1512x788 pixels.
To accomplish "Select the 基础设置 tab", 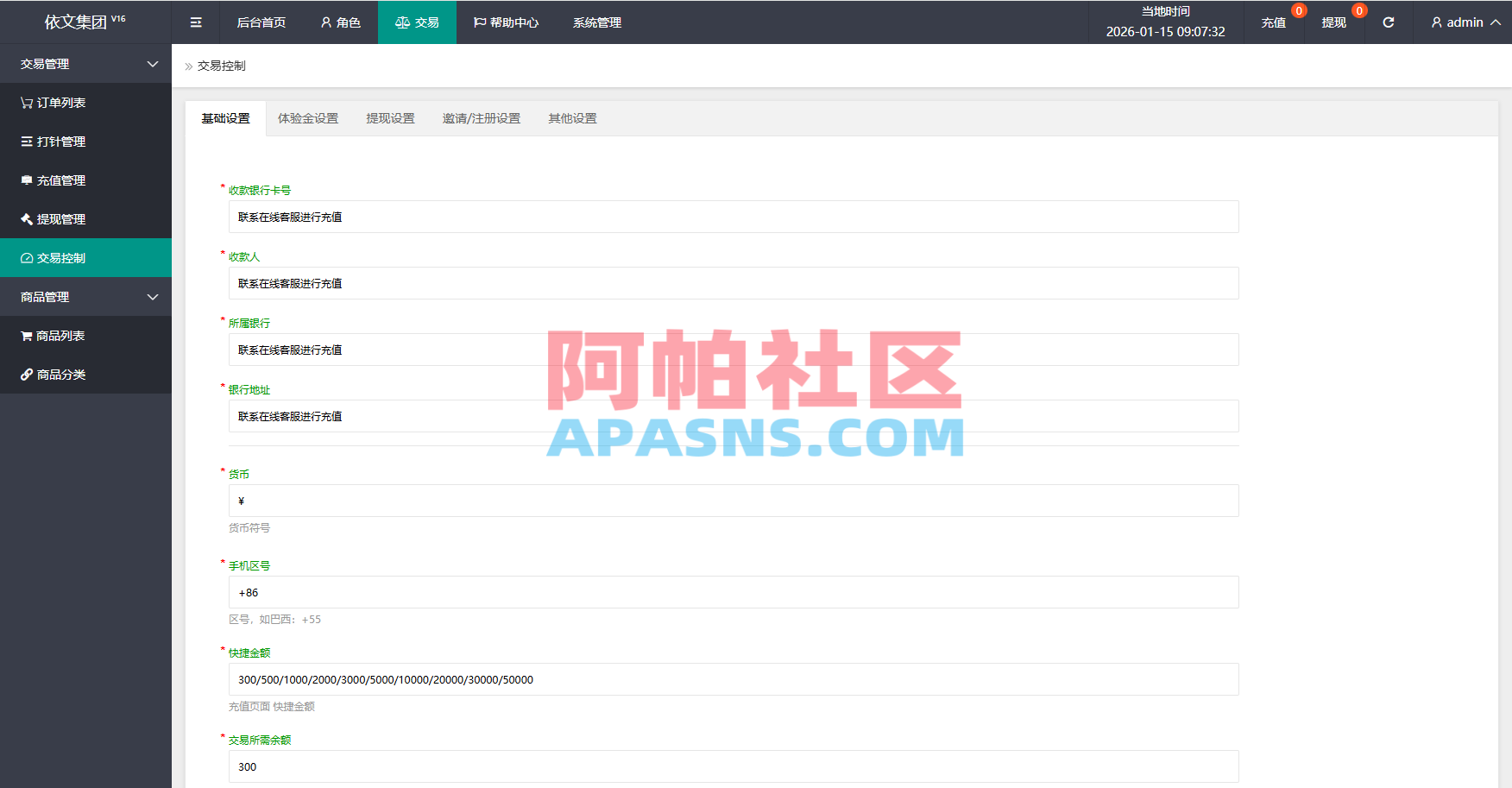I will pos(226,118).
